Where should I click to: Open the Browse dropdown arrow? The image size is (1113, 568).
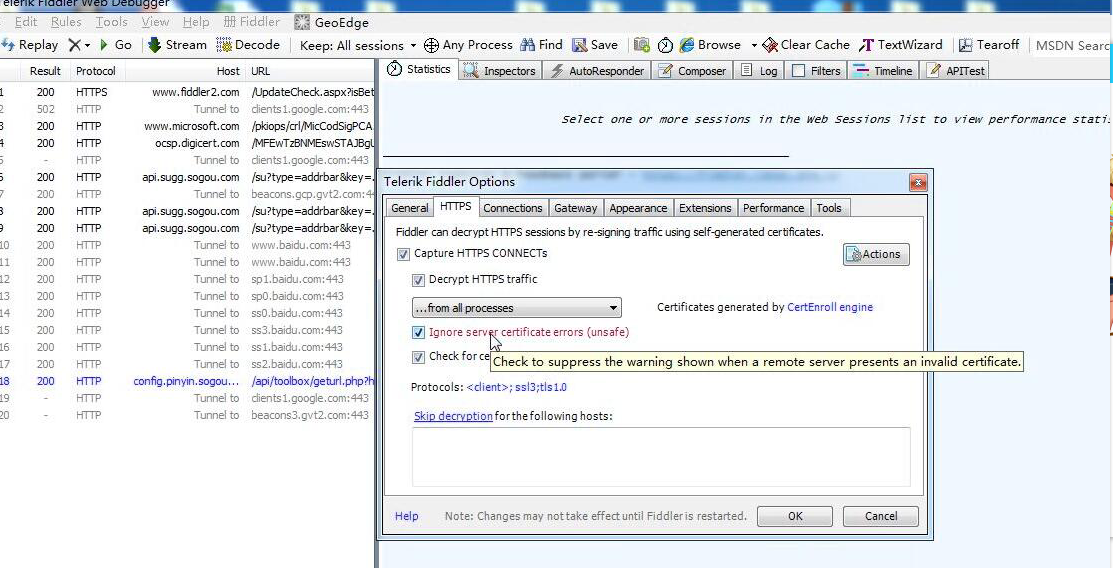pos(754,45)
